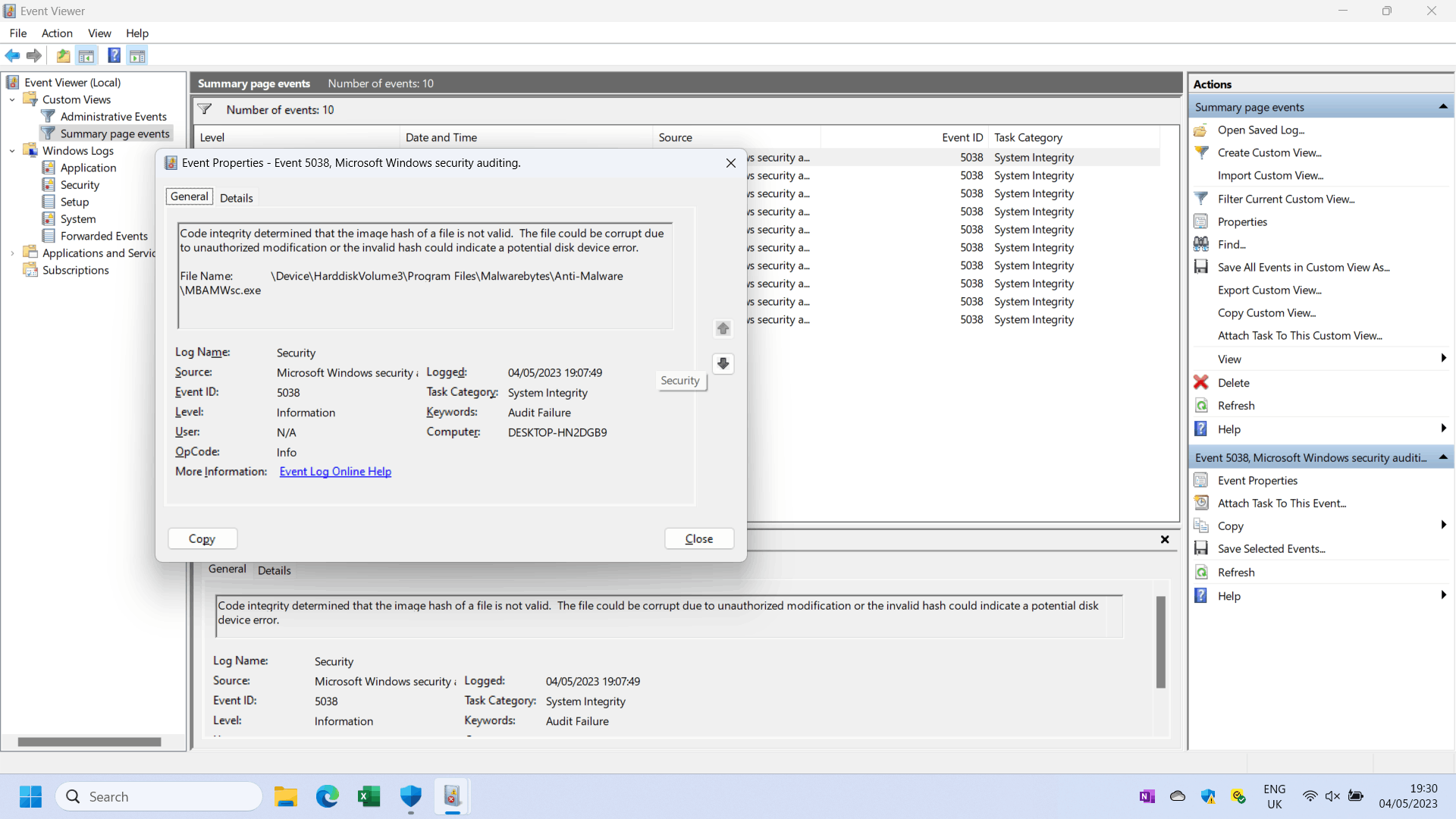Click the Windows Start button

[x=30, y=796]
